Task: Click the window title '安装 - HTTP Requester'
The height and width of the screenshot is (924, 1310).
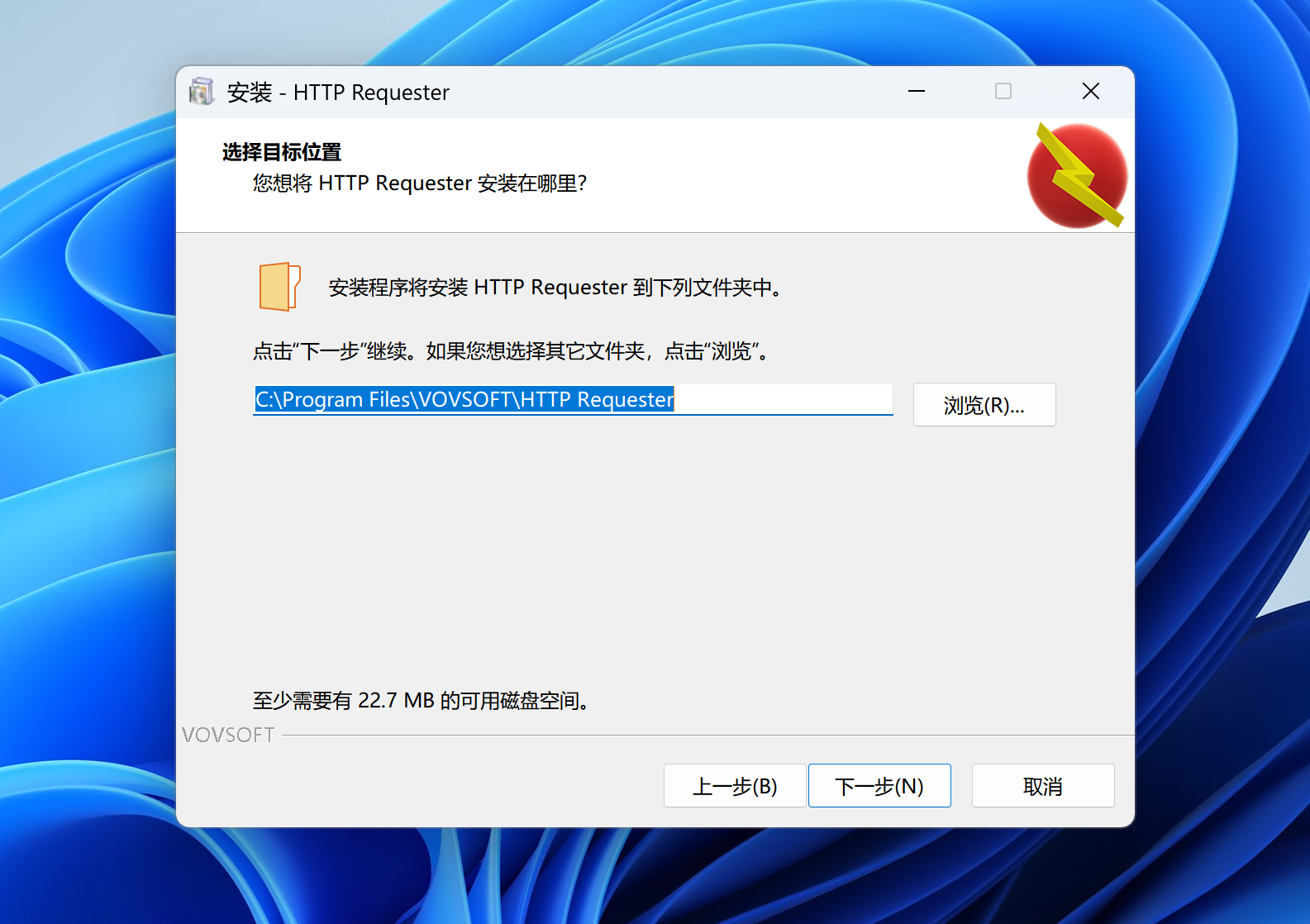Action: click(x=338, y=93)
